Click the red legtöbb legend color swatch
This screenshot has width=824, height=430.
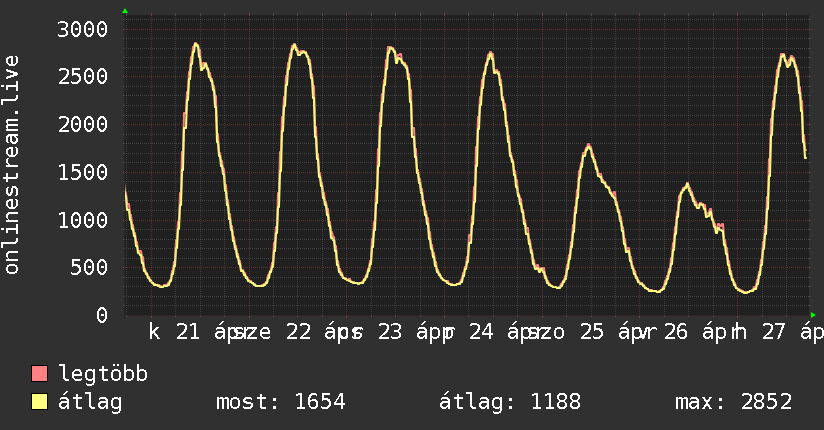(40, 375)
